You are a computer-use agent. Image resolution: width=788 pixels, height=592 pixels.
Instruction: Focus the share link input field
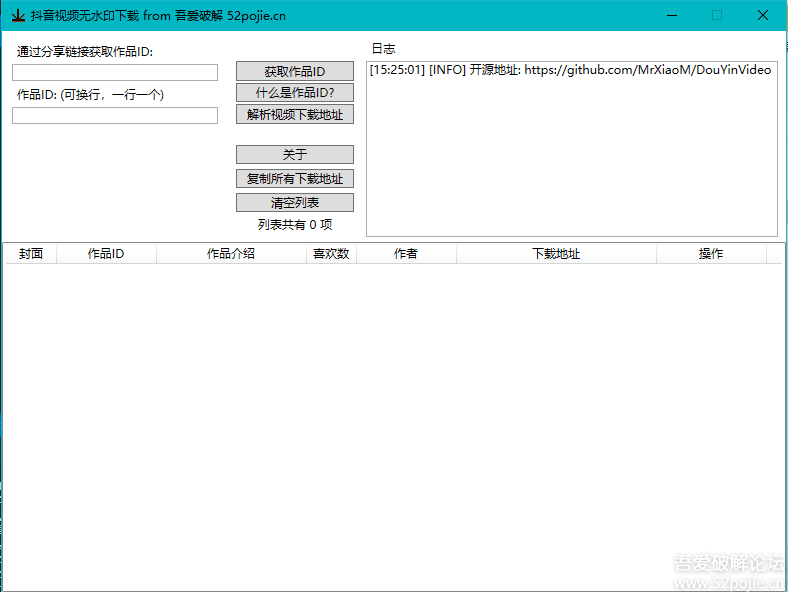tap(115, 72)
